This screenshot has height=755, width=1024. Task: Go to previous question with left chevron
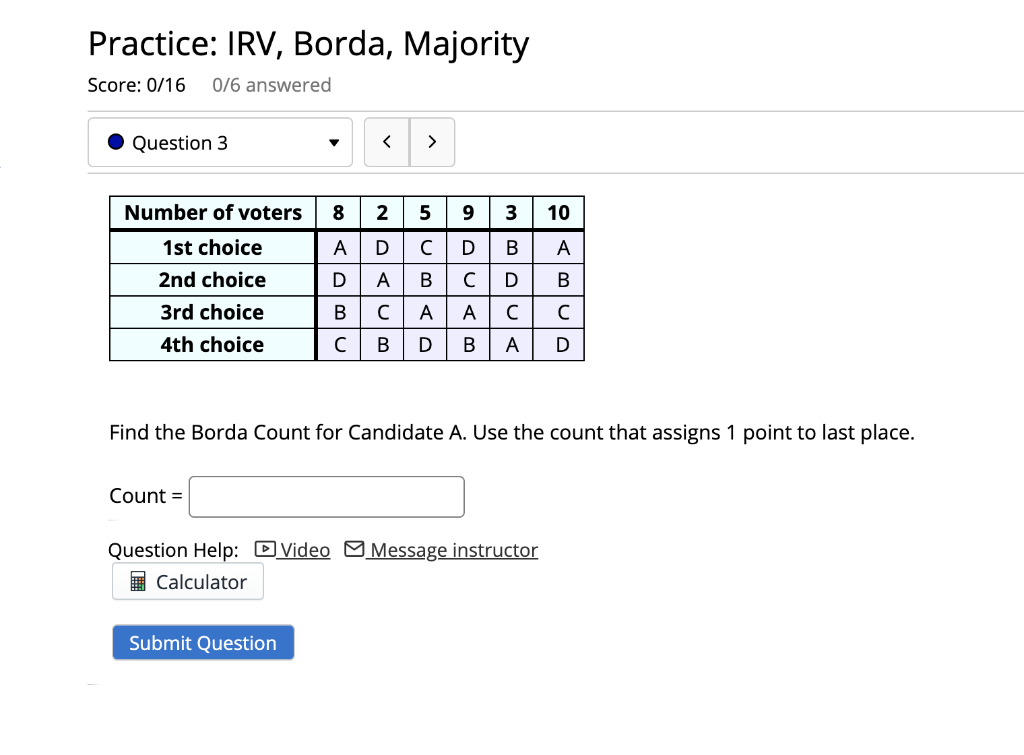387,142
